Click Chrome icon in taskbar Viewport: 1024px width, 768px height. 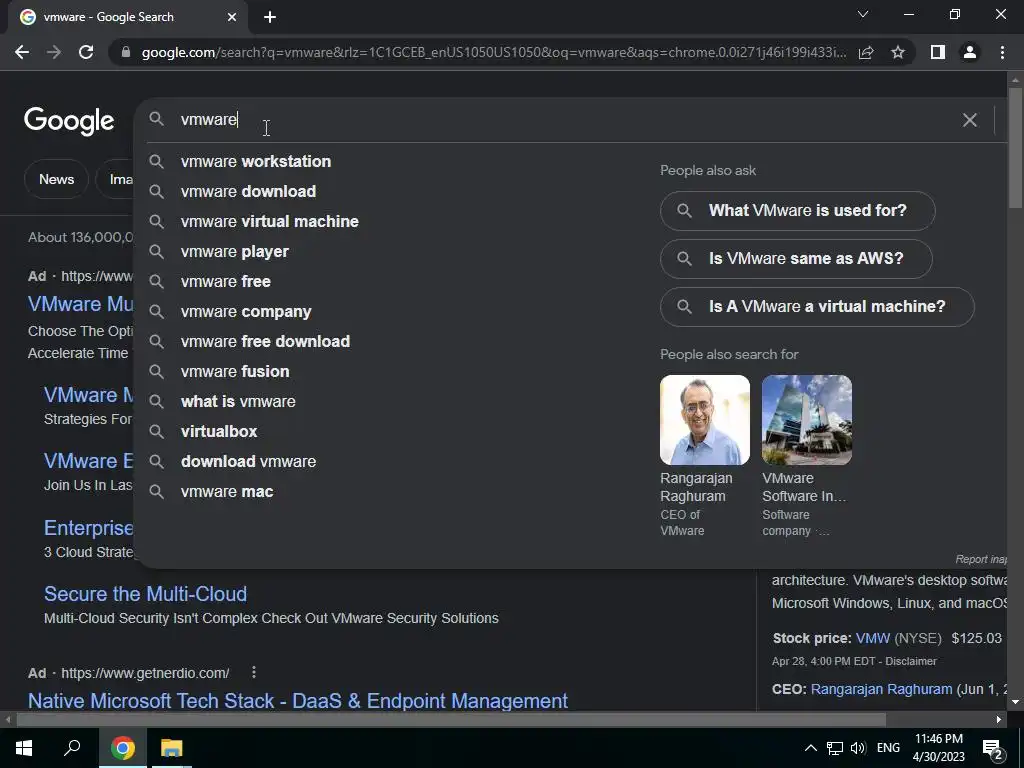(x=122, y=748)
